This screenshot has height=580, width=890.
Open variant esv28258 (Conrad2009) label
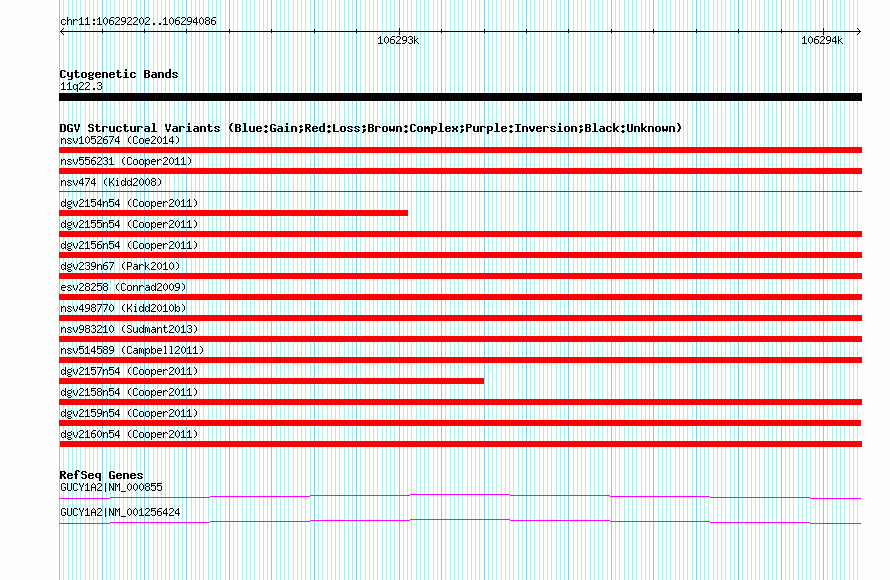tap(123, 287)
